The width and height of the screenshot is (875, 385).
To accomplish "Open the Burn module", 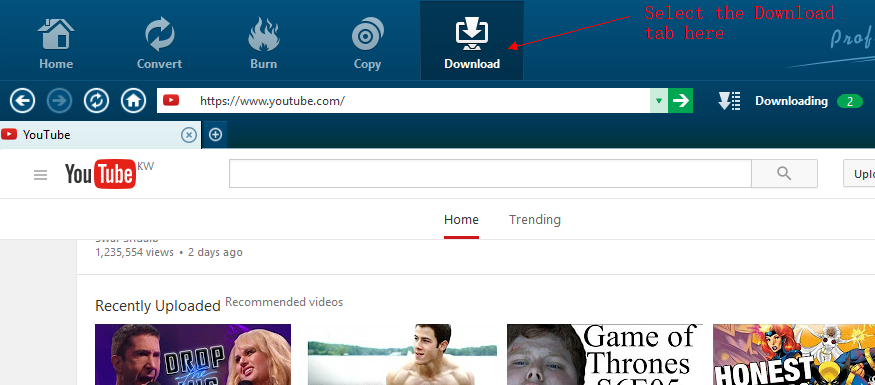I will (263, 44).
